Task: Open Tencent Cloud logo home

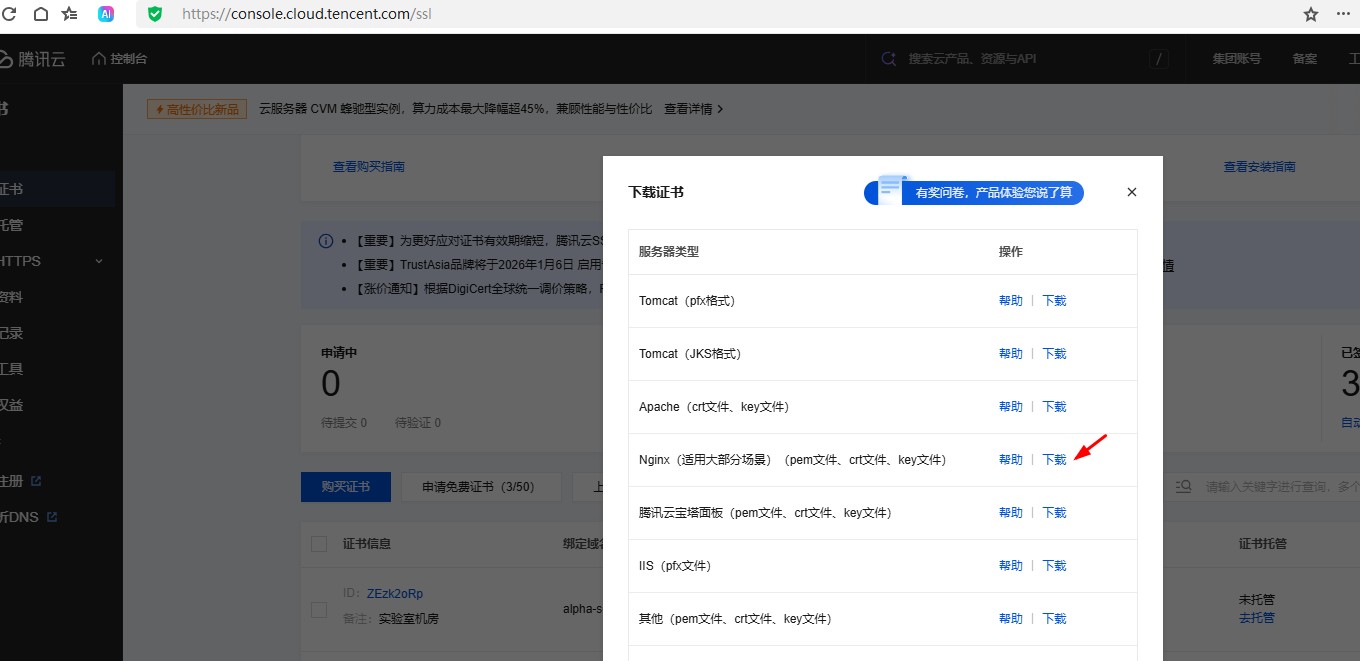Action: coord(33,59)
